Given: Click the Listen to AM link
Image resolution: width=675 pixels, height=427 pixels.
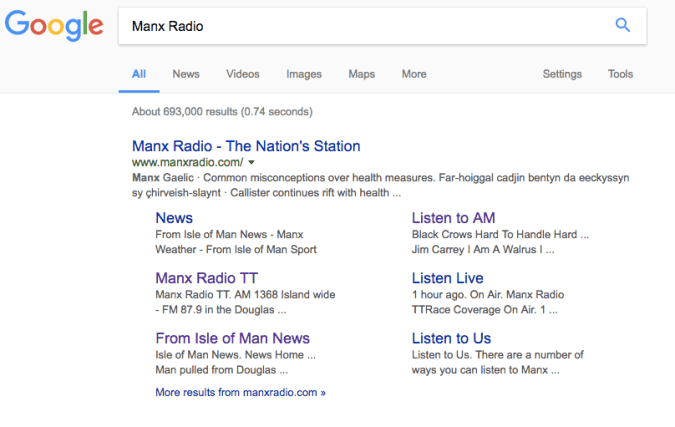Looking at the screenshot, I should click(x=453, y=218).
